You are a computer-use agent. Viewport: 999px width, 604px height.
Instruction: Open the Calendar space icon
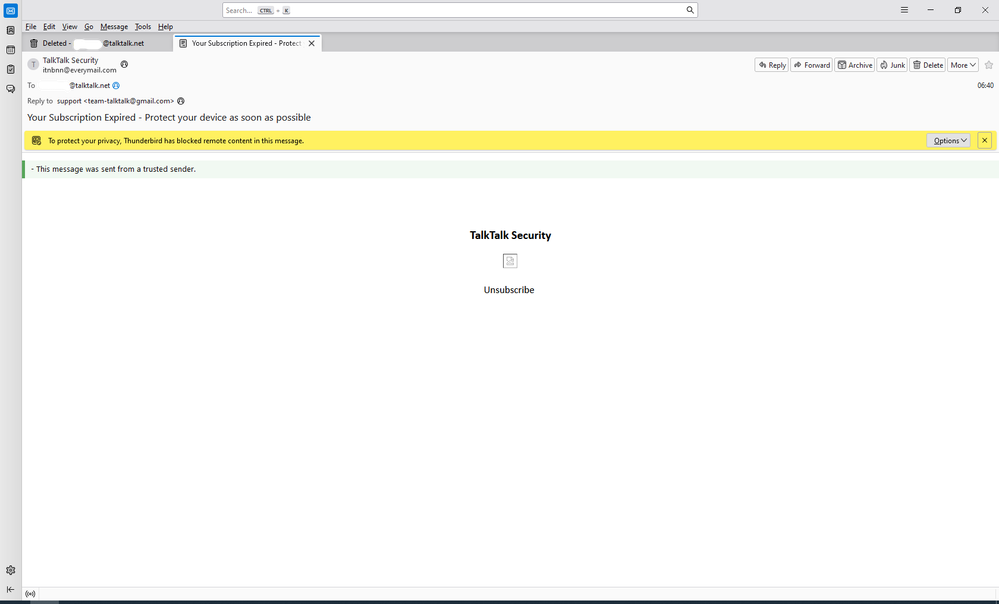[11, 50]
